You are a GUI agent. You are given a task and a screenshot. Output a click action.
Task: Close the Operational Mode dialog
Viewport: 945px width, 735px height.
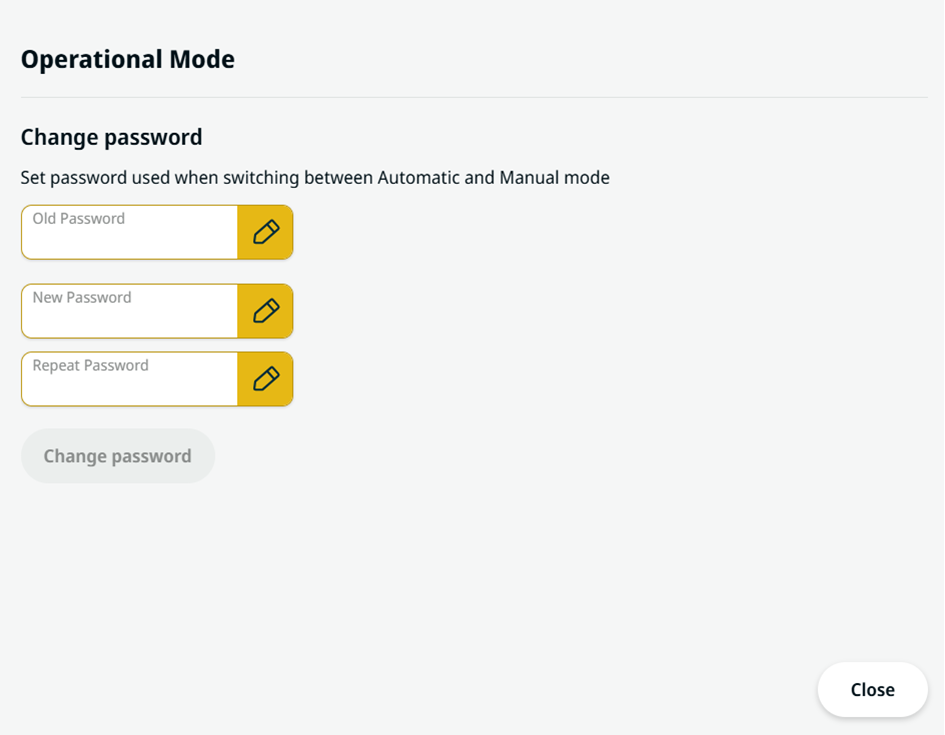tap(872, 690)
